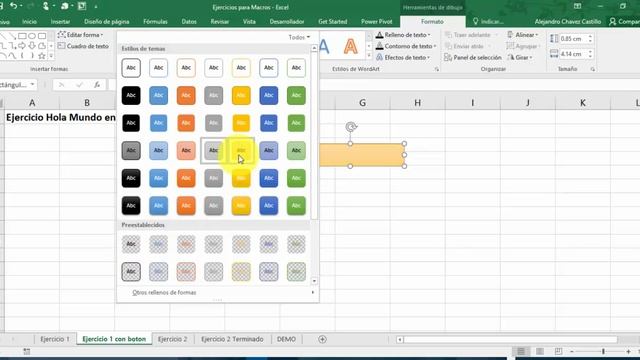Open Efectos de texto dropdown

coord(403,58)
